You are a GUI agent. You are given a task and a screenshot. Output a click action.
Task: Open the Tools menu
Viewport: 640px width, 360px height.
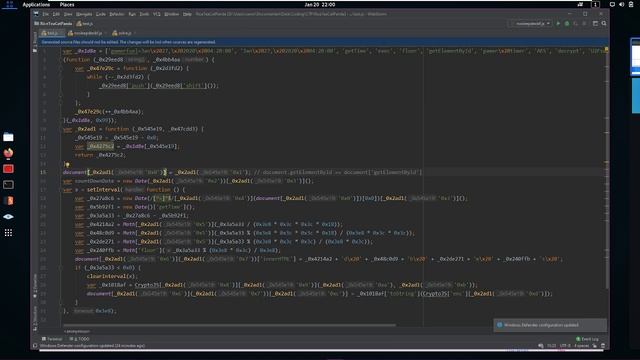(x=144, y=14)
